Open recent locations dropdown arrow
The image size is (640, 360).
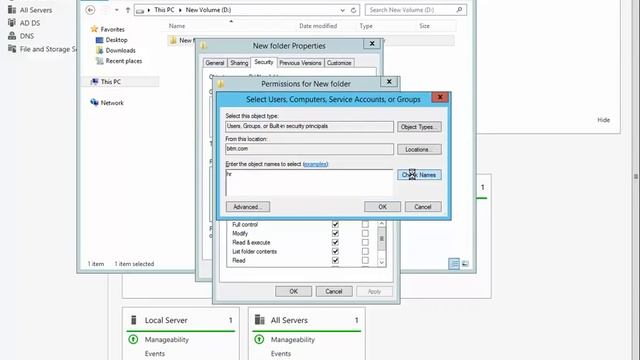pos(117,10)
